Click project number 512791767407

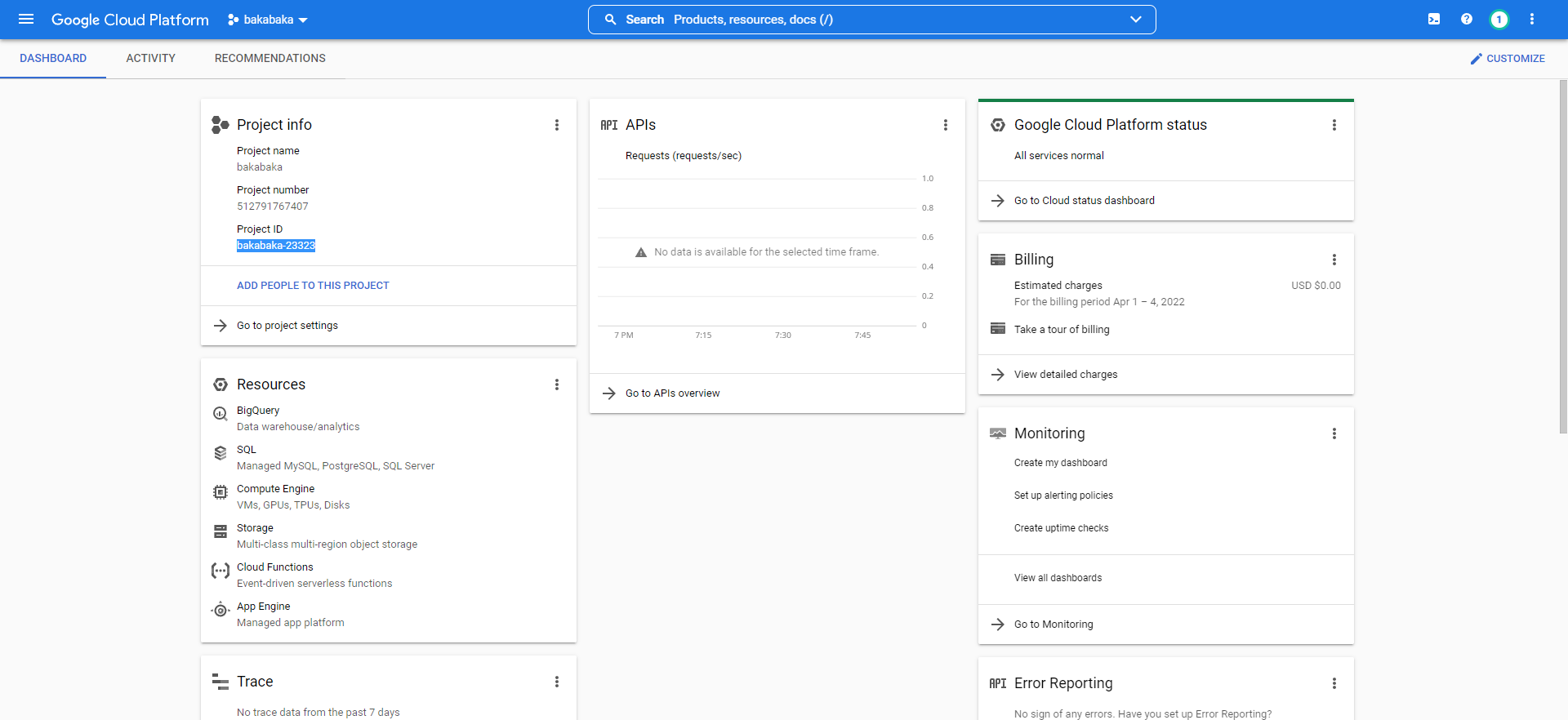point(273,207)
